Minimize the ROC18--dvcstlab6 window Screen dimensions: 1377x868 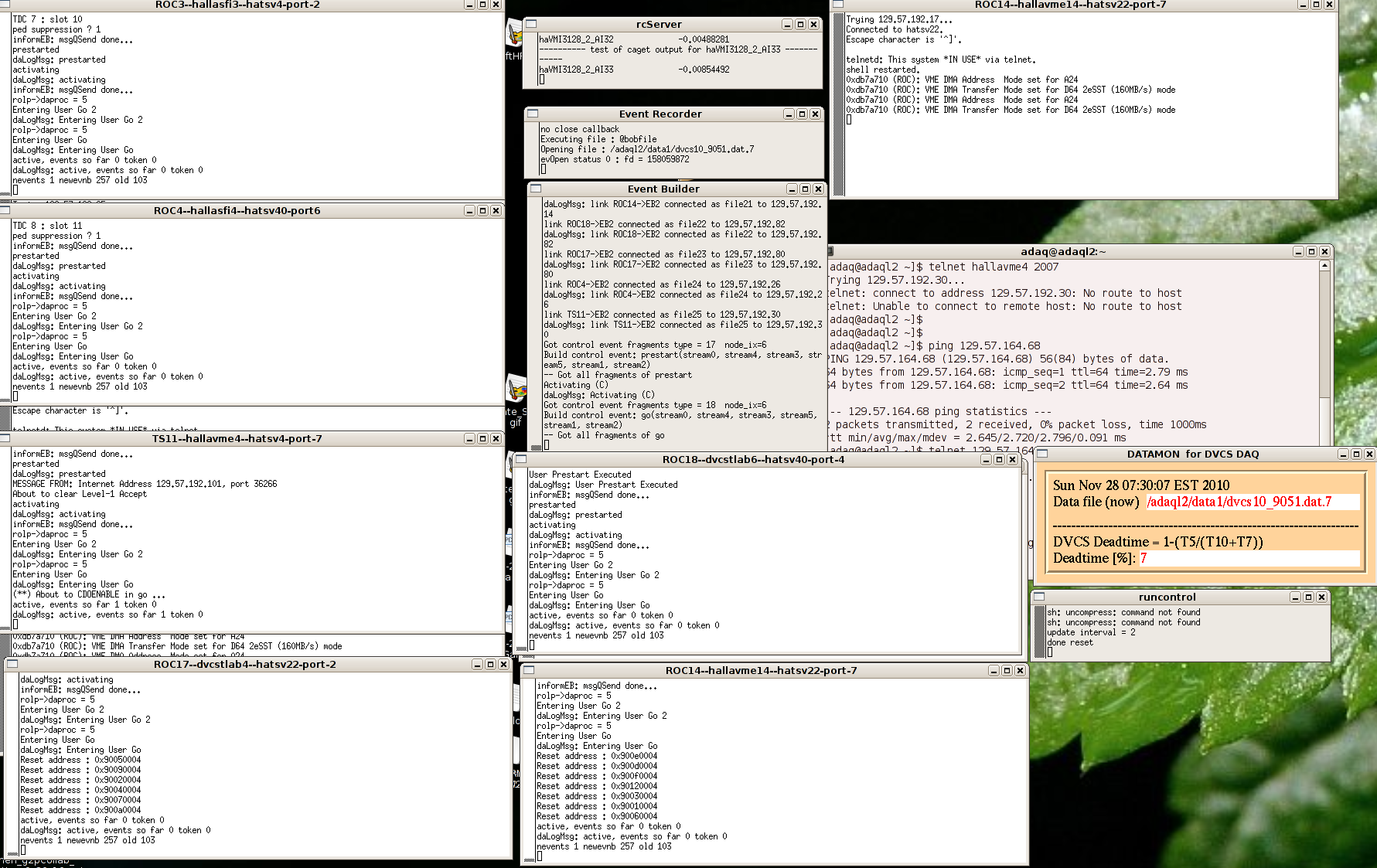tap(986, 460)
